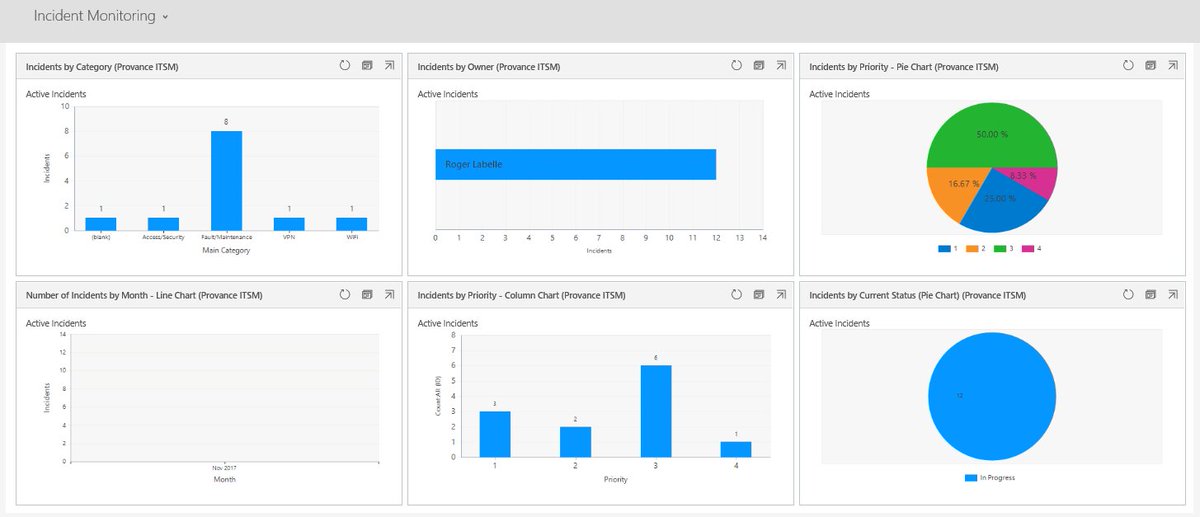Expand the Incidents by Category chart
The image size is (1200, 517).
click(x=388, y=66)
